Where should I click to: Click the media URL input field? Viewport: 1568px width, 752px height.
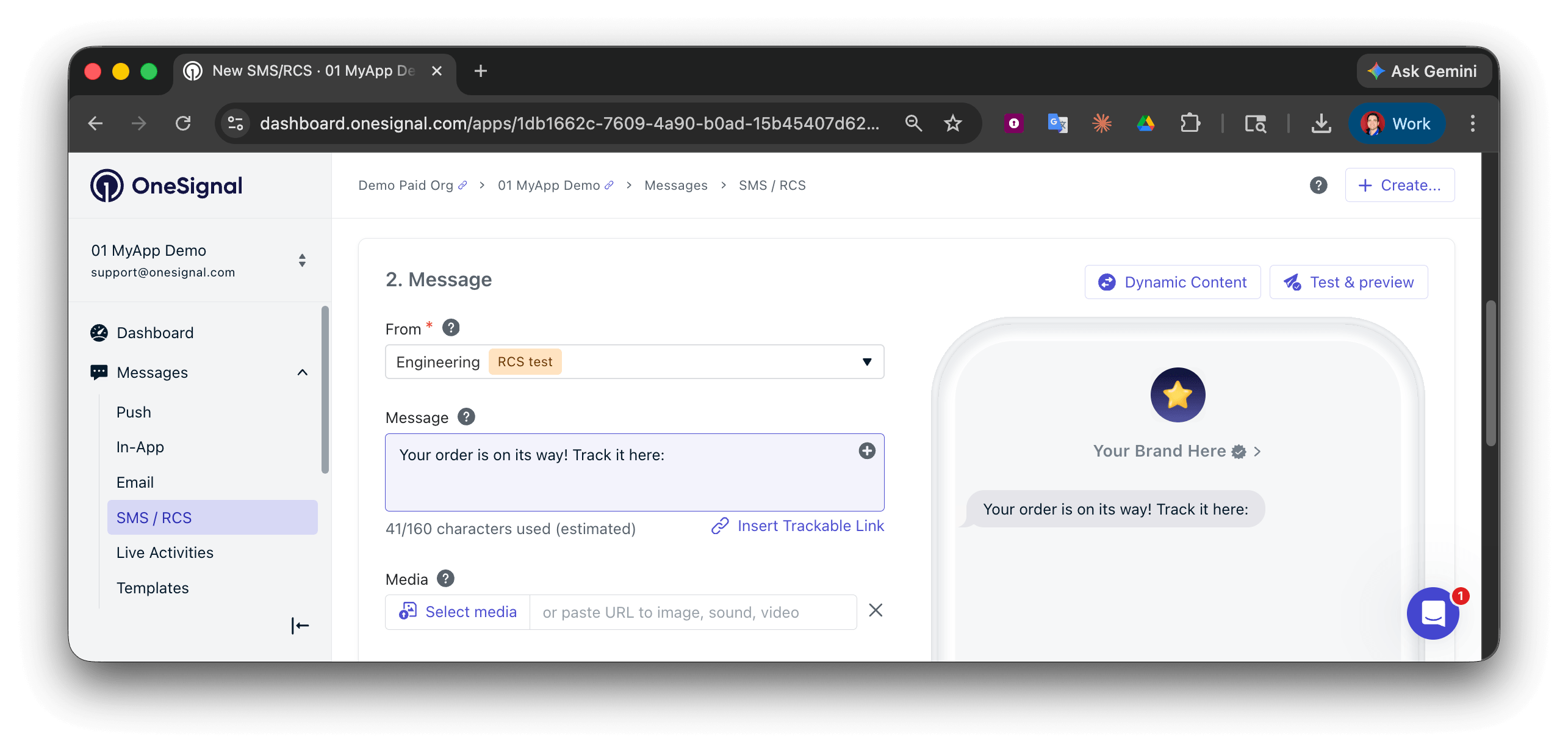point(692,613)
